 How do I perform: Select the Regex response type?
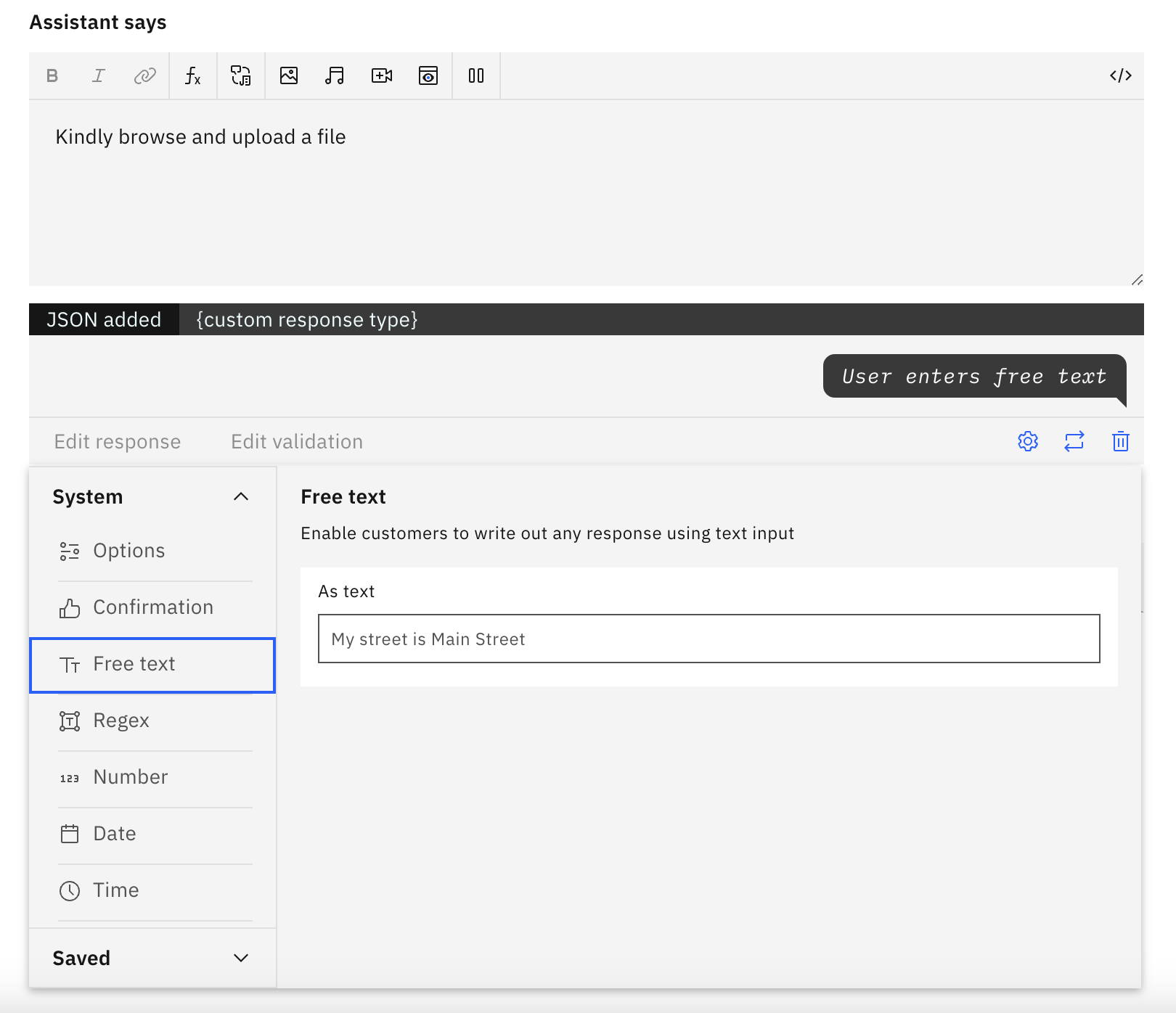tap(121, 720)
